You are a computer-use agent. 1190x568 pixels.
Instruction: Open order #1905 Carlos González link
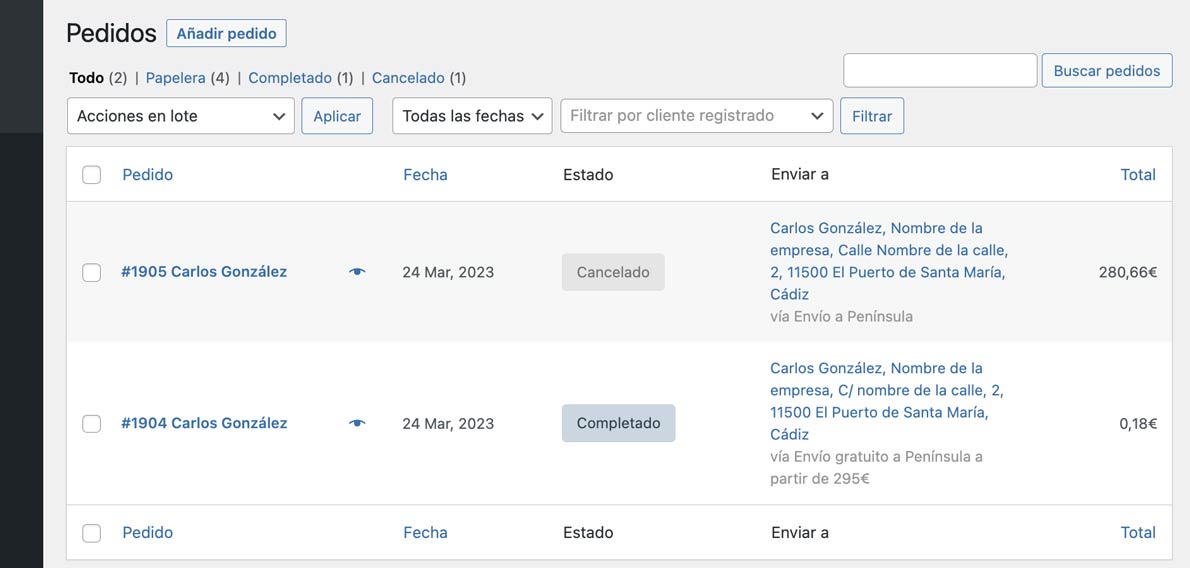tap(204, 272)
